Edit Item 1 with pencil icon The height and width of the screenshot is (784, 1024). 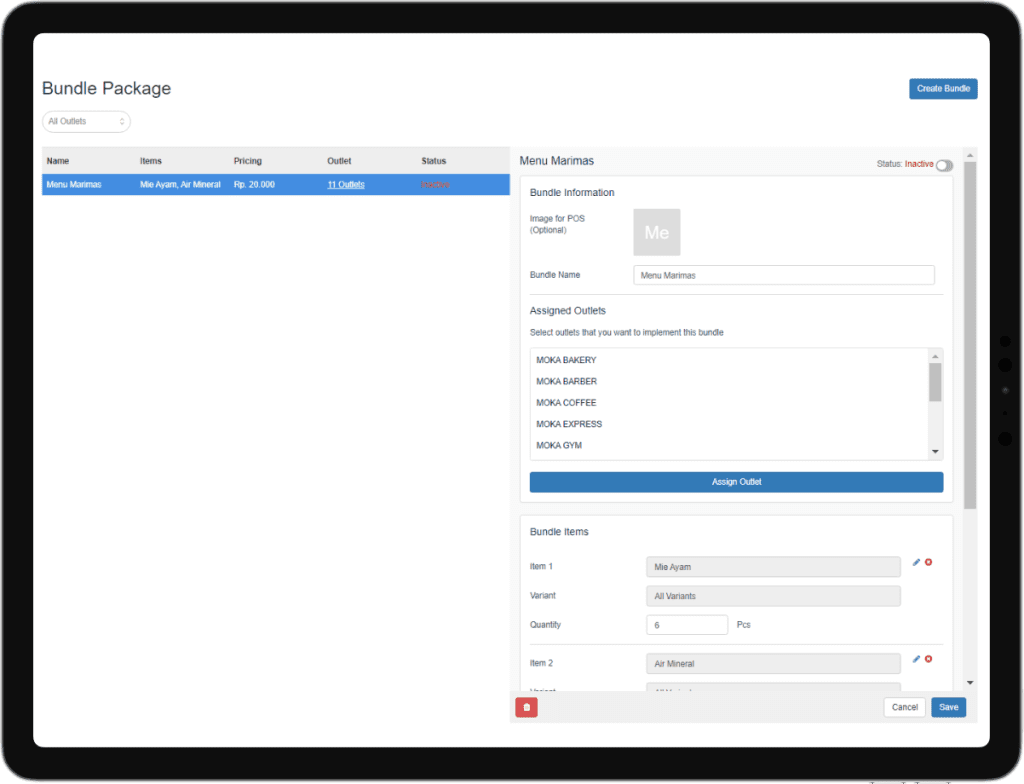916,562
